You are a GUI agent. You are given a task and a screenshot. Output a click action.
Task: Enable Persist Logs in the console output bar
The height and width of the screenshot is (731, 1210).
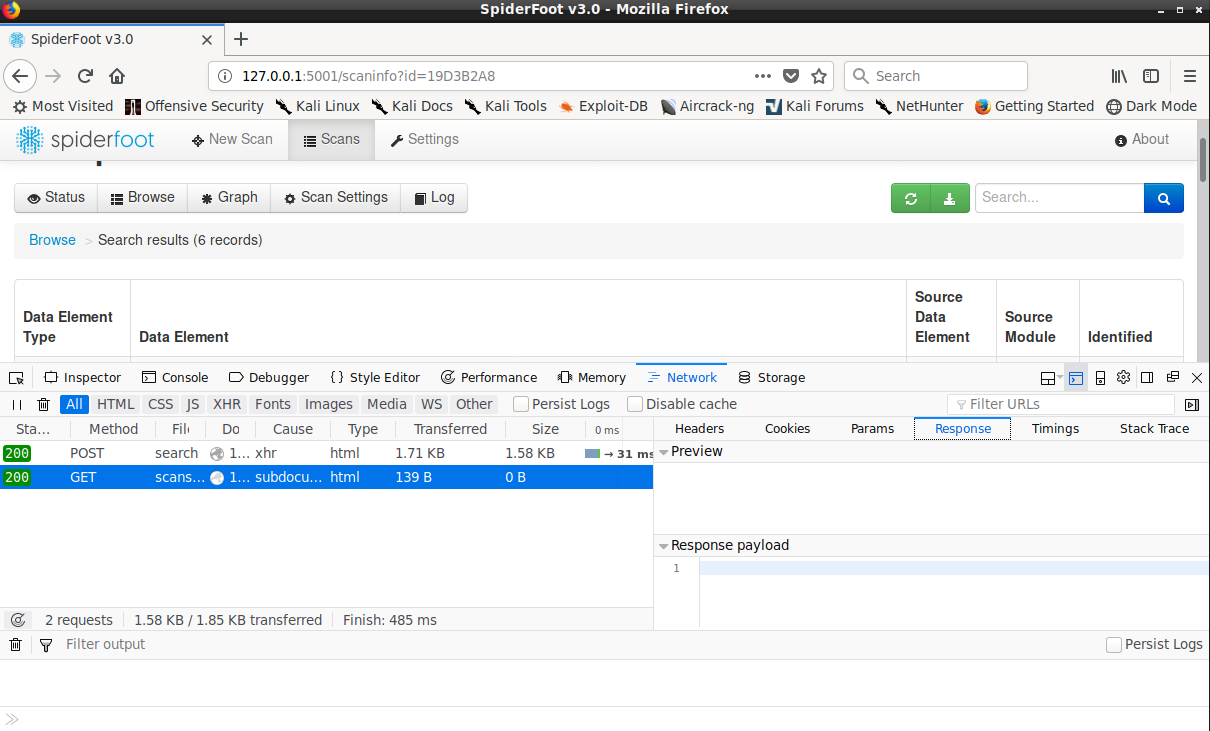coord(1114,644)
